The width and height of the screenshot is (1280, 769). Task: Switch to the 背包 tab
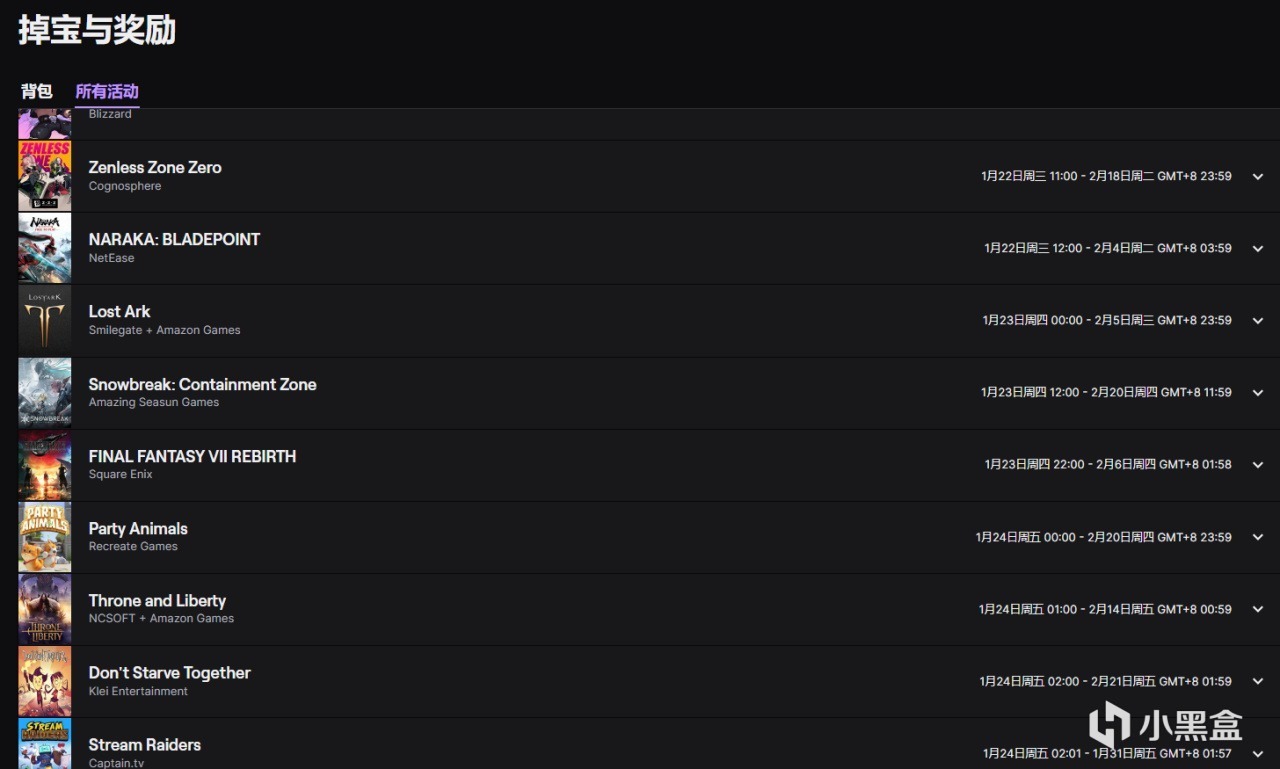[37, 92]
